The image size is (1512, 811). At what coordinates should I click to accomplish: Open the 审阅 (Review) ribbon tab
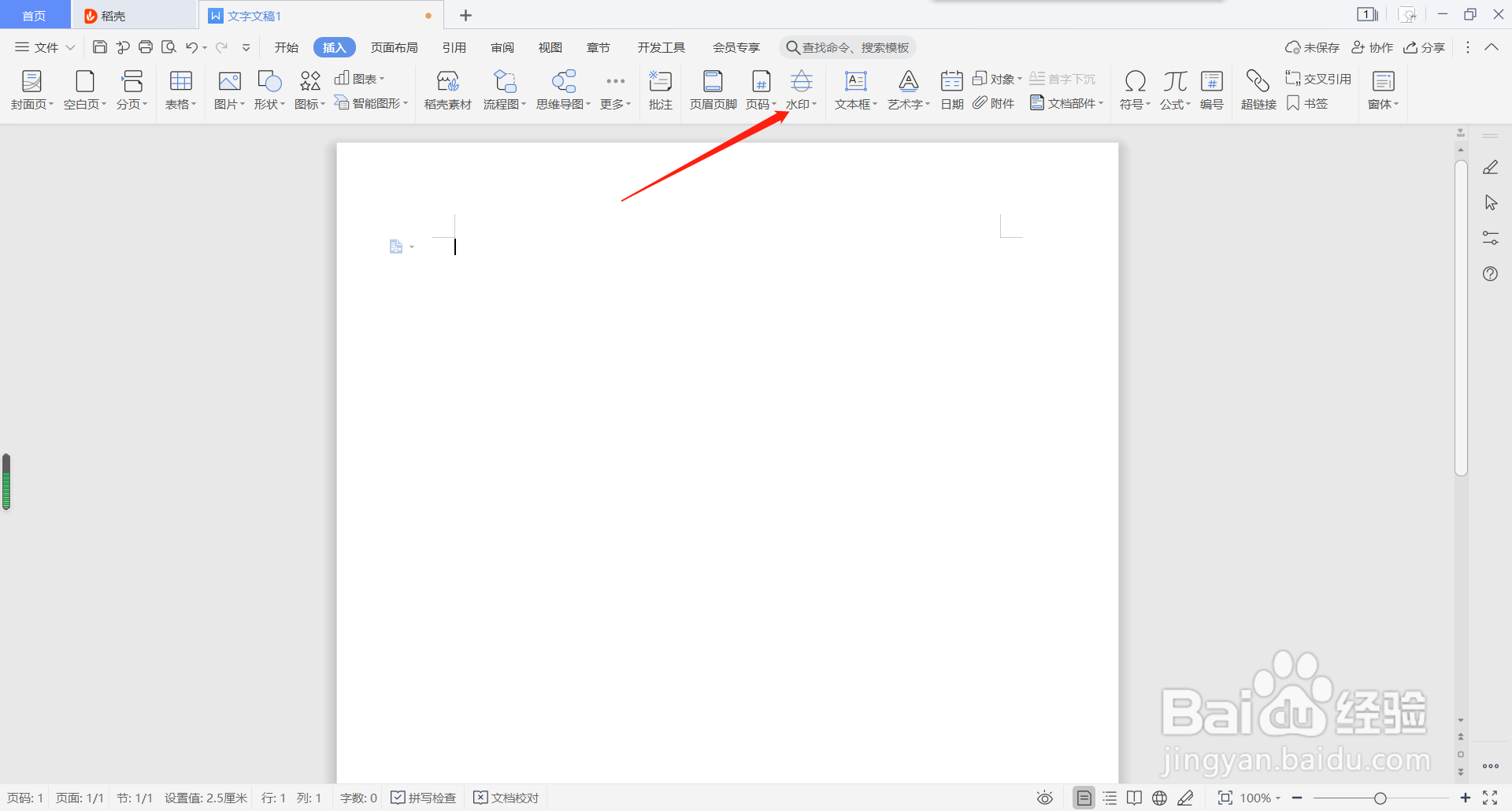502,47
